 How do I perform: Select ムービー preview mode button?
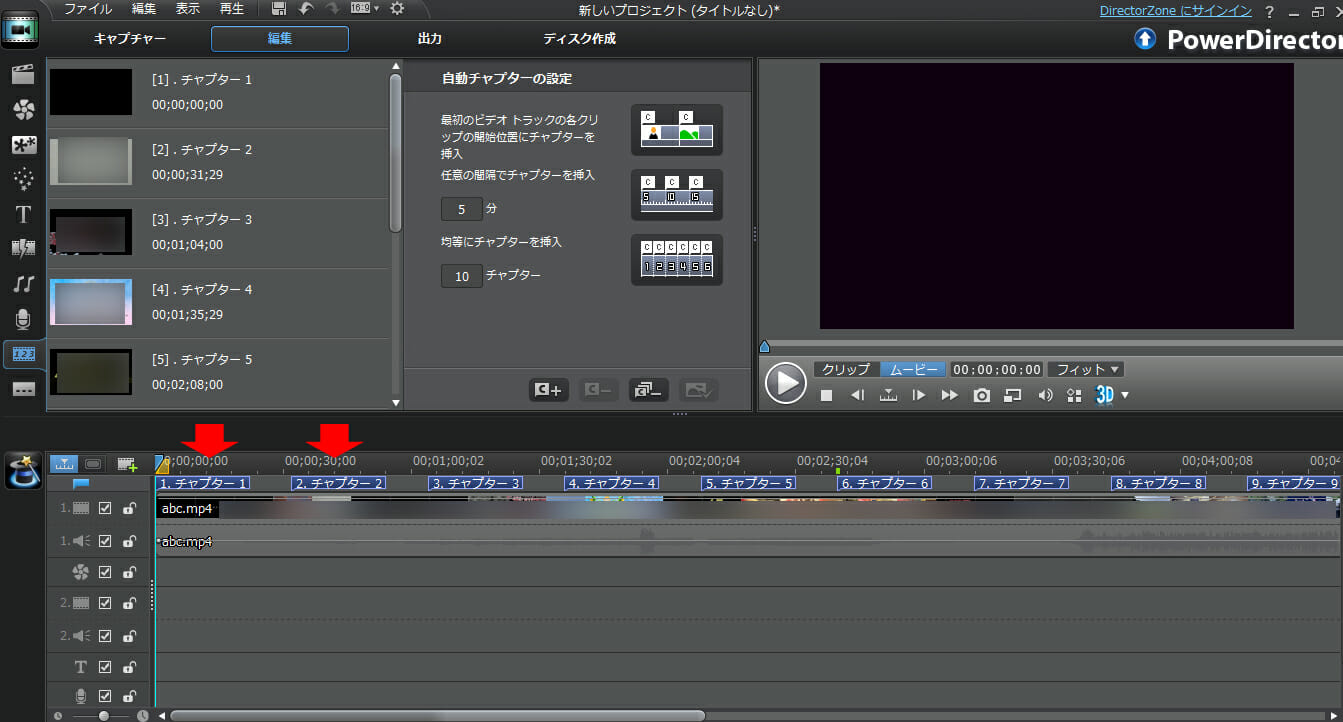[912, 369]
